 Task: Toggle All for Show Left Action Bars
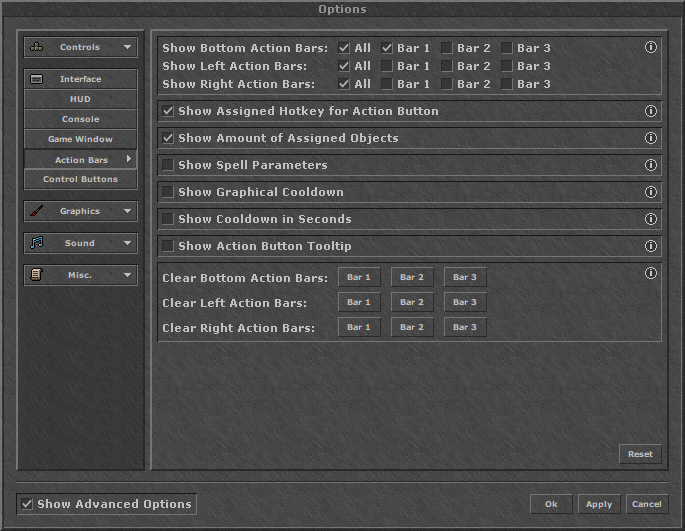344,66
